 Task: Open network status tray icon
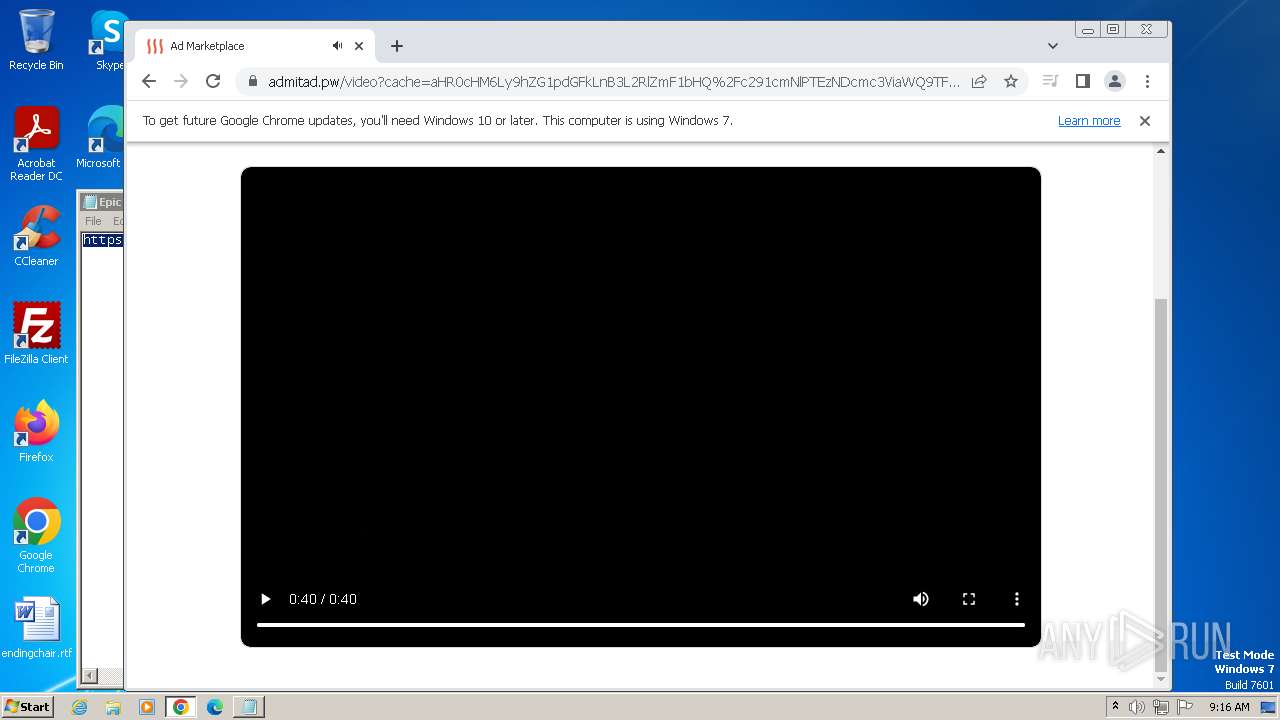pos(1160,707)
